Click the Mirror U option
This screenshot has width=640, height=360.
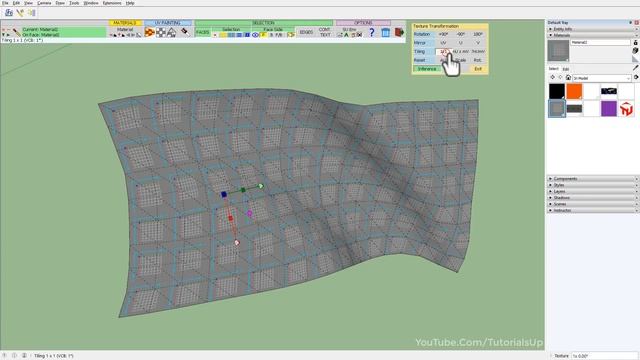(x=461, y=43)
